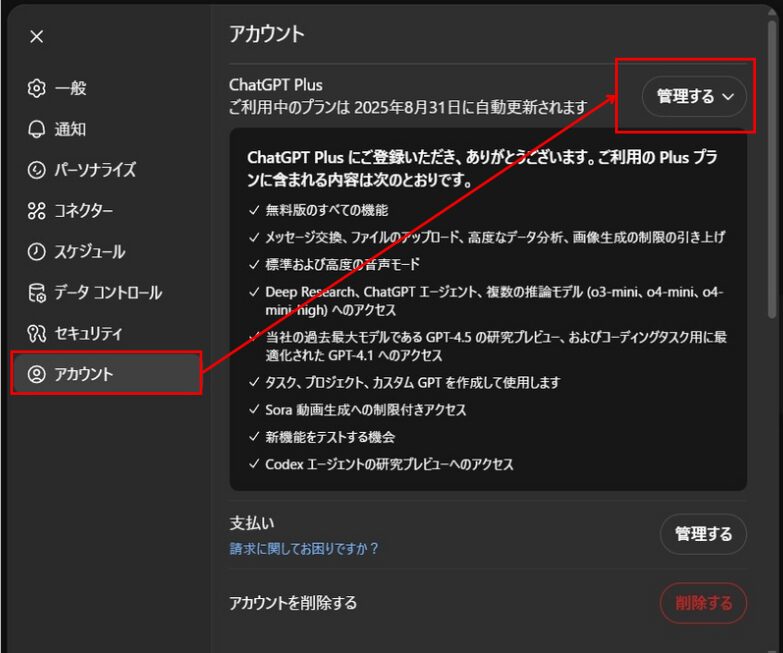Click the パーソナライズ sidebar icon

pyautogui.click(x=36, y=170)
